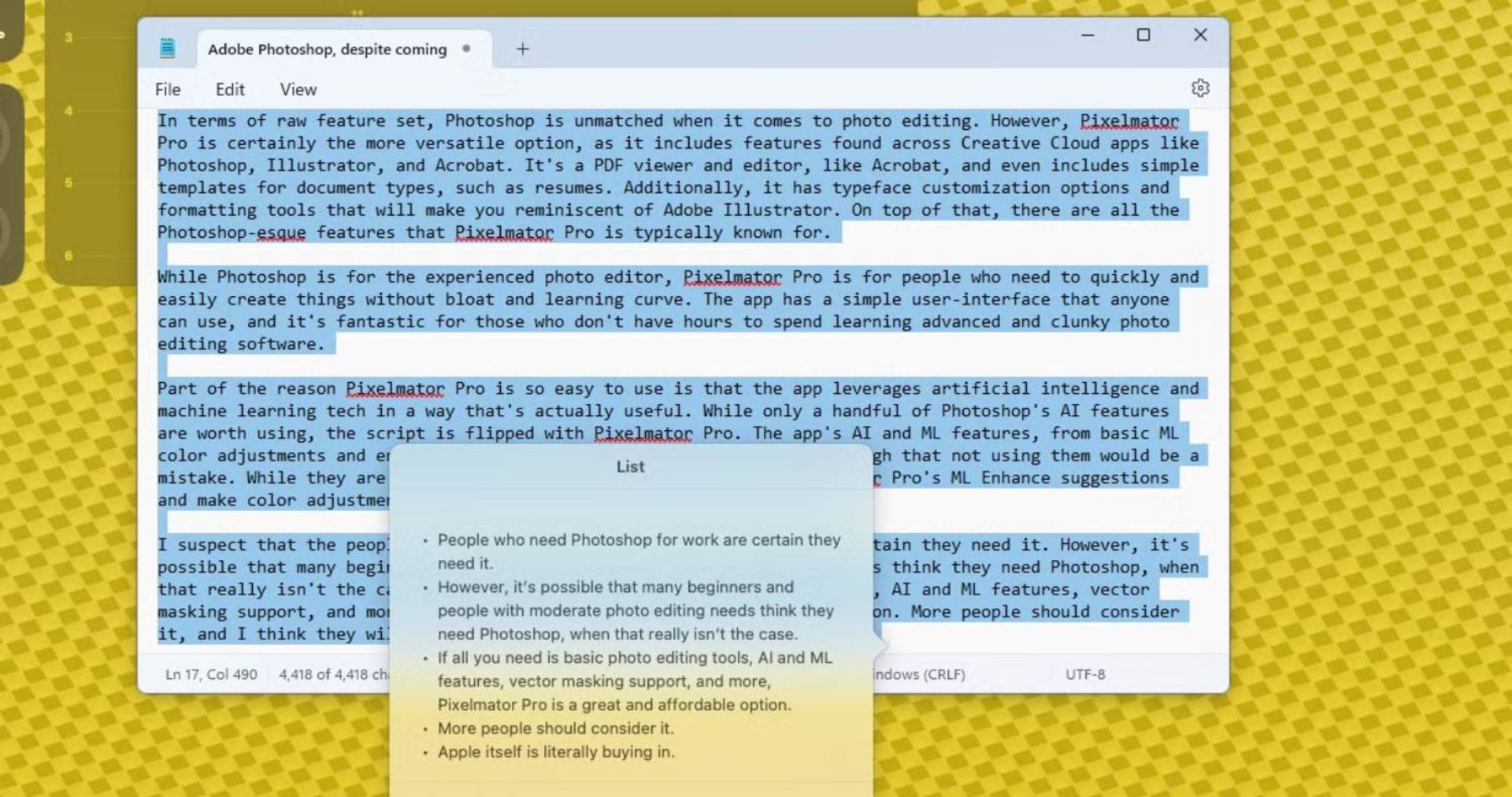Viewport: 1512px width, 797px height.
Task: Open the Edit menu
Action: (x=230, y=90)
